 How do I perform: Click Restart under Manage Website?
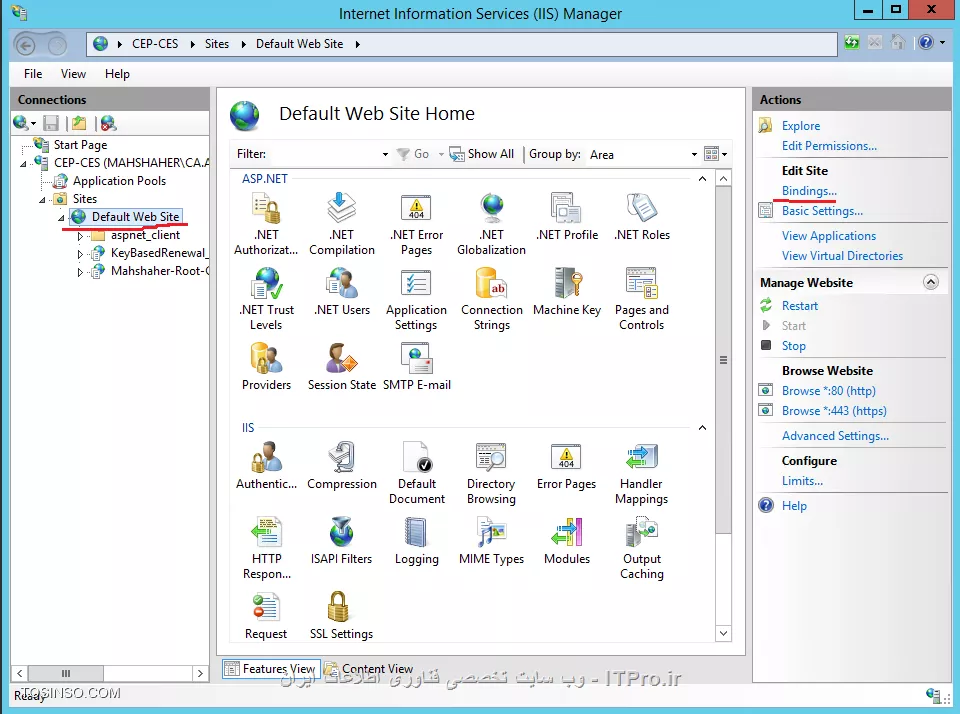point(800,306)
